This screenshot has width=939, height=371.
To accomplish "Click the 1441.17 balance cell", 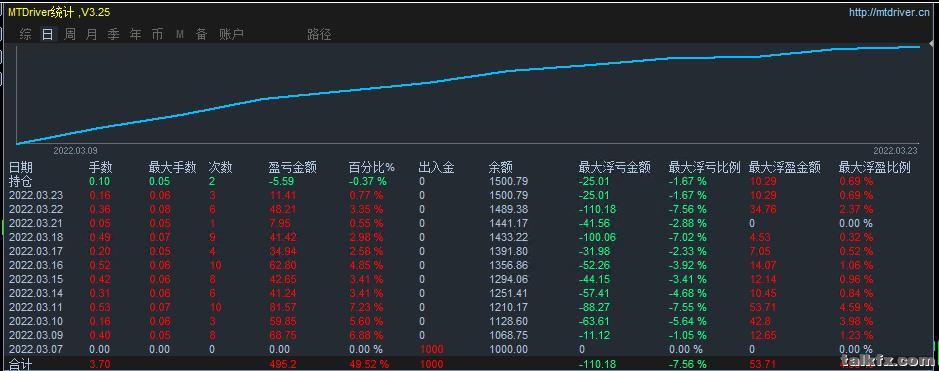I will [508, 223].
